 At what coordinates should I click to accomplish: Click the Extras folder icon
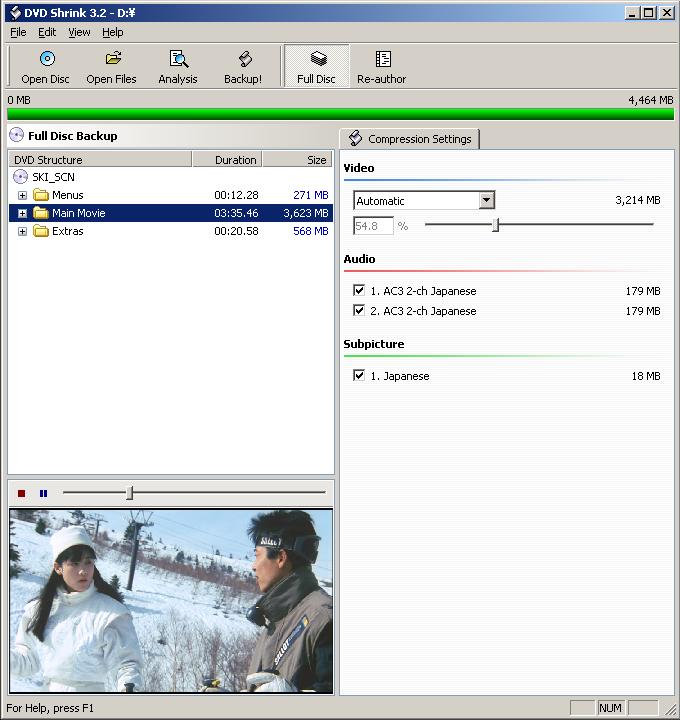41,231
